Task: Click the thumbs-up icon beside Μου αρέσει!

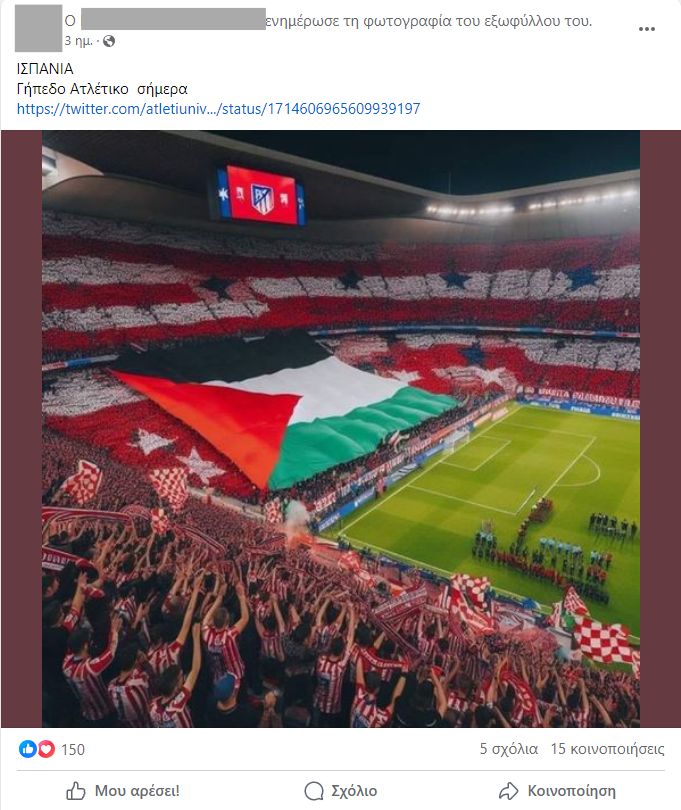Action: coord(76,791)
